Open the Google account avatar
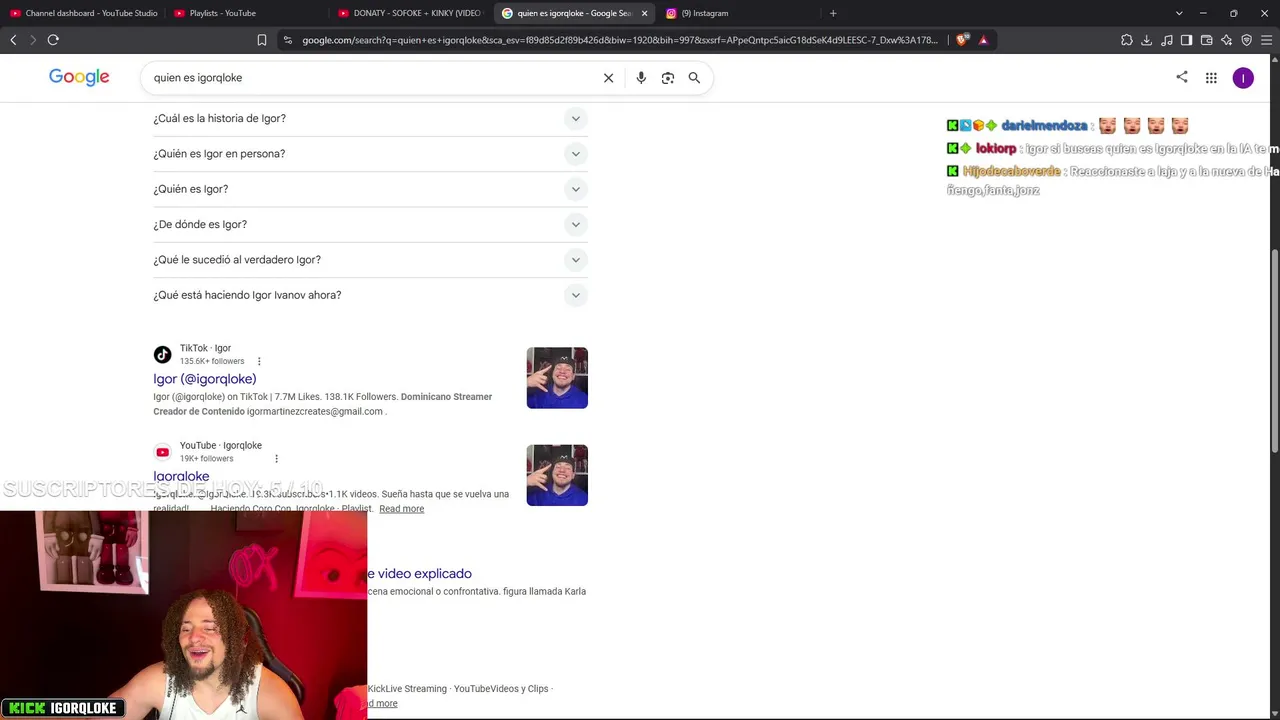 [1243, 78]
